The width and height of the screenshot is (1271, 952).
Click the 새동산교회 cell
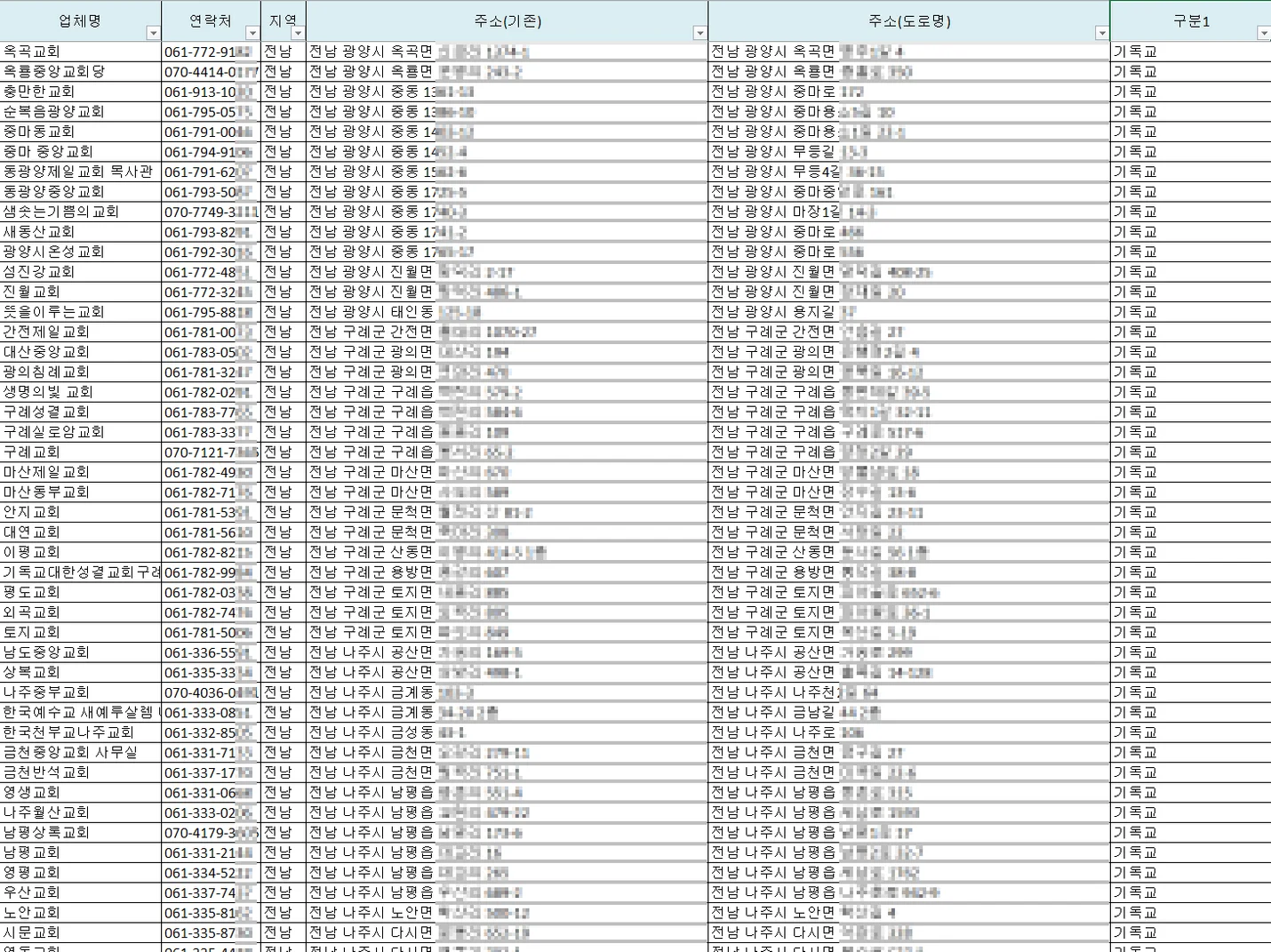(81, 232)
